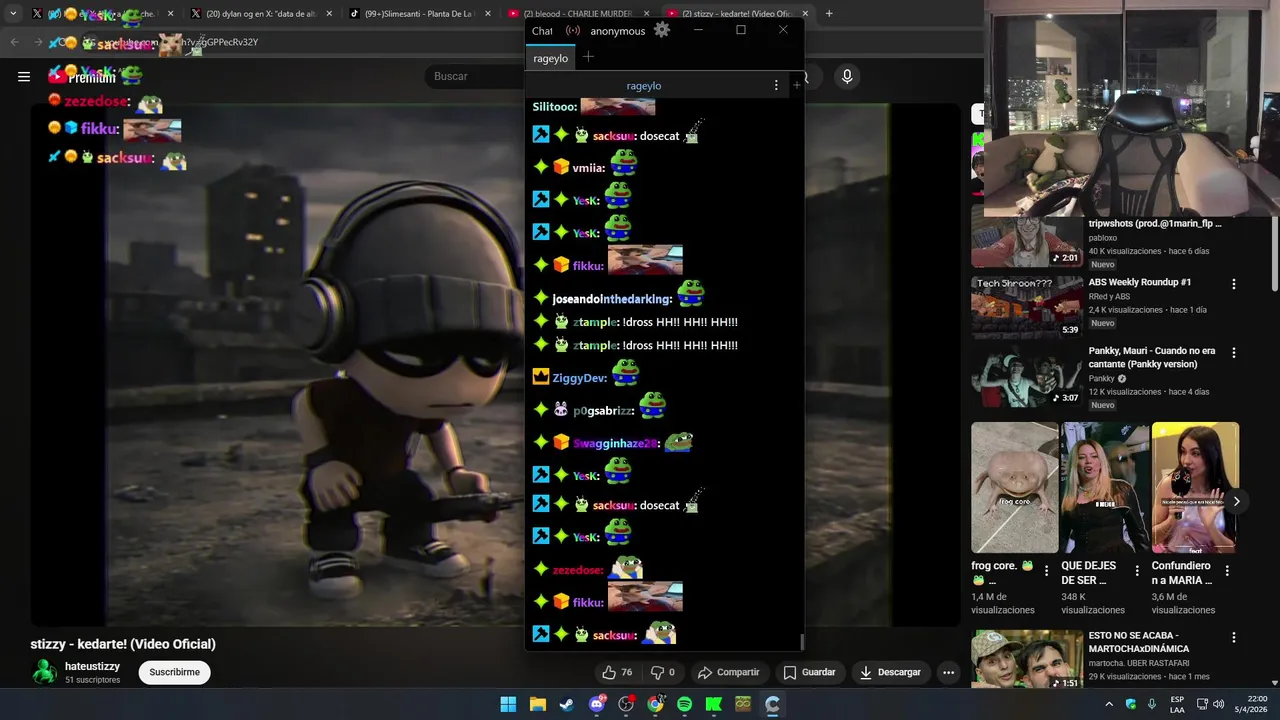
Task: Click username p0gsabrizz in chat
Action: [604, 411]
